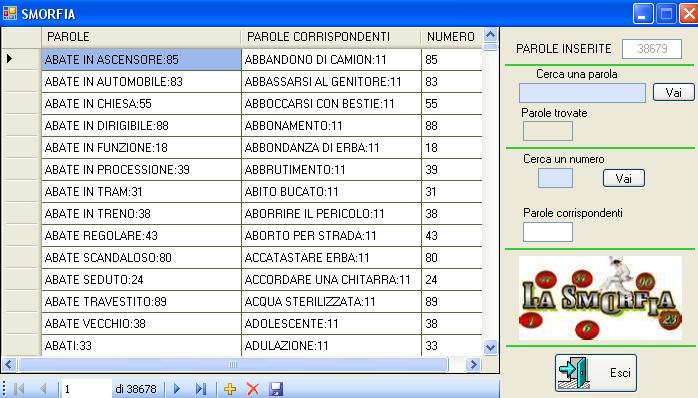The height and width of the screenshot is (398, 698).
Task: Click Vai next to Cerca una parola
Action: [674, 92]
